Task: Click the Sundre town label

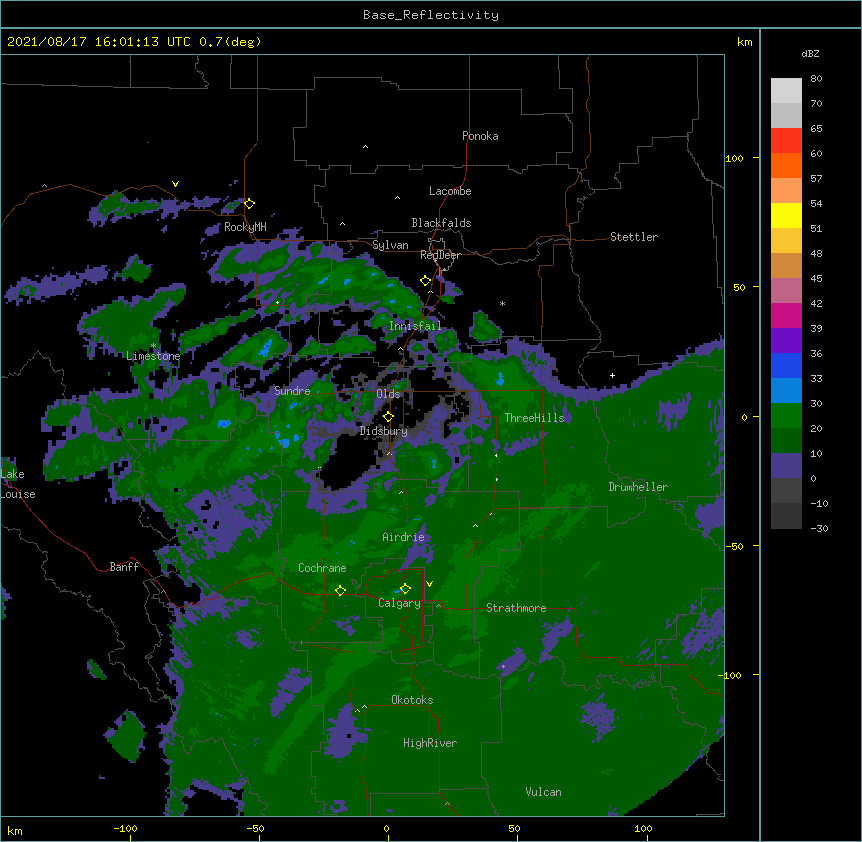Action: 292,391
